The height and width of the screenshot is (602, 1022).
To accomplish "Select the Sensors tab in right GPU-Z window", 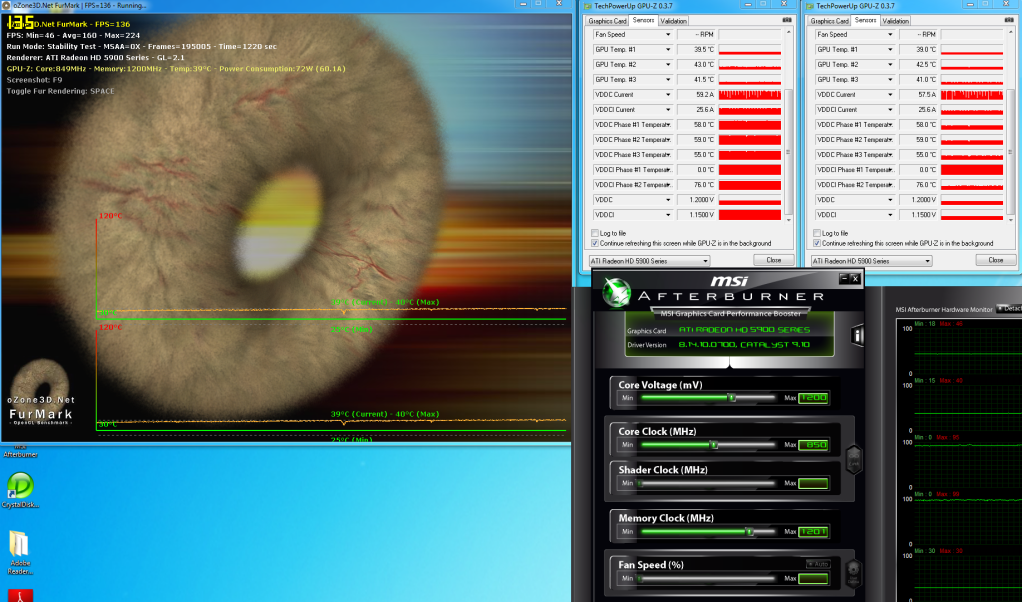I will point(866,20).
